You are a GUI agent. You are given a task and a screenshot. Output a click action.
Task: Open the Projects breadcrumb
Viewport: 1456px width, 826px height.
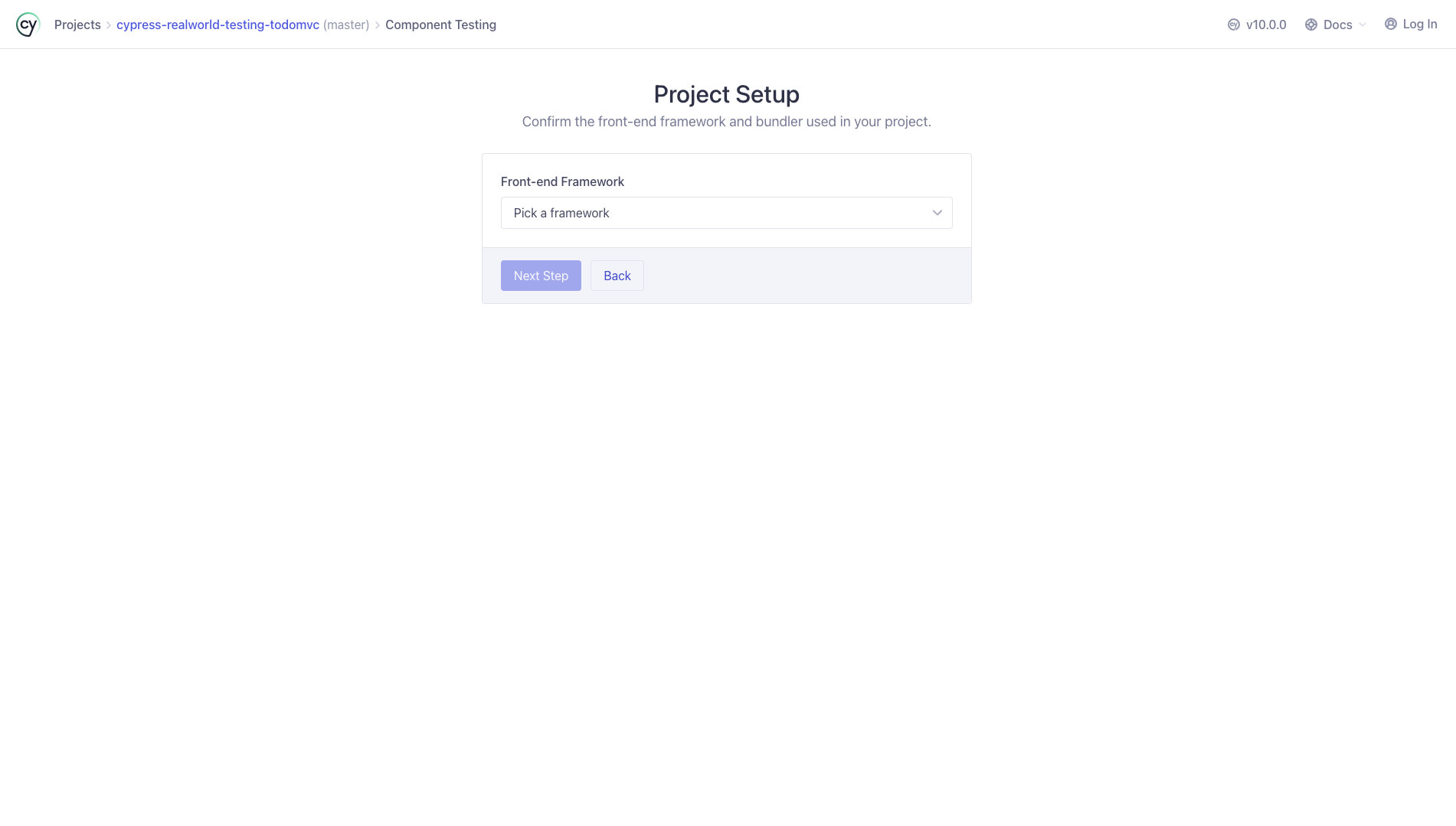click(77, 24)
